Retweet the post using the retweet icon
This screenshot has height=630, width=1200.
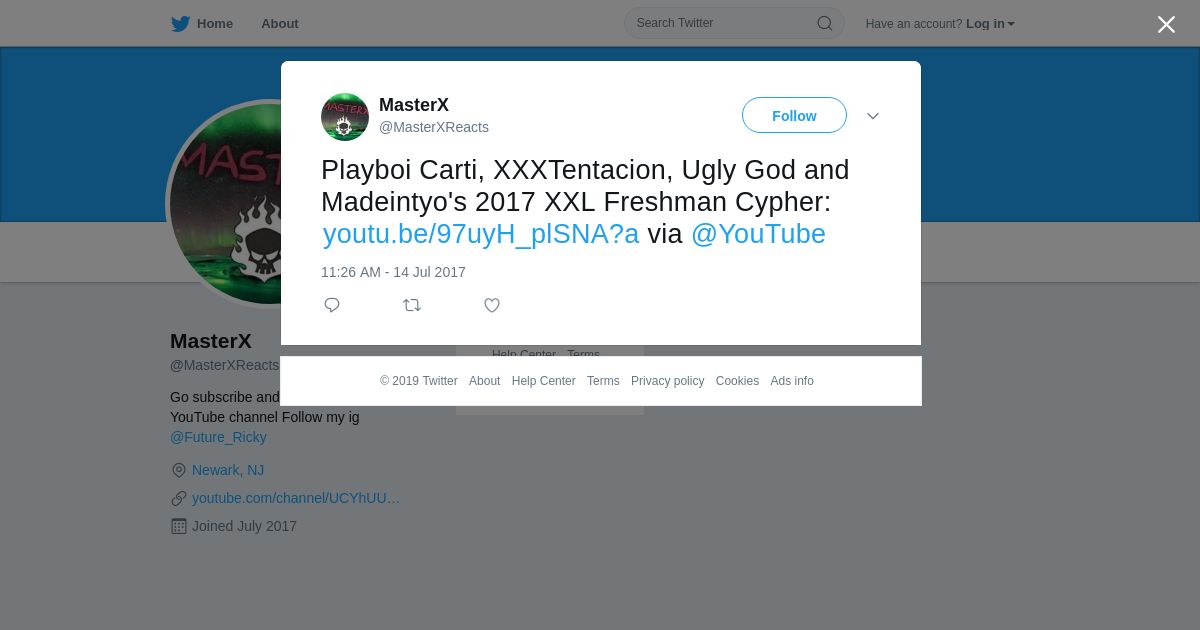pyautogui.click(x=412, y=305)
